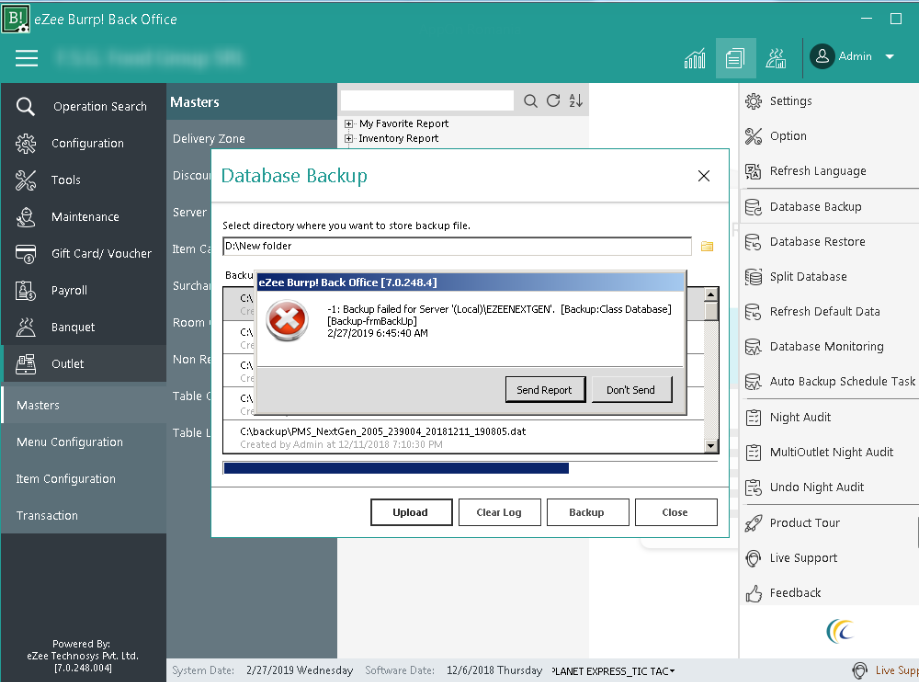
Task: Select the Masters submenu under Outlet
Action: click(84, 405)
